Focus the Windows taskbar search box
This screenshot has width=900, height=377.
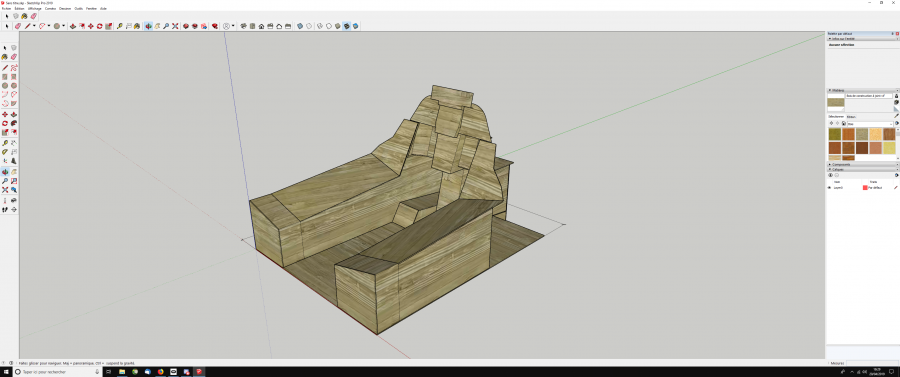click(56, 372)
